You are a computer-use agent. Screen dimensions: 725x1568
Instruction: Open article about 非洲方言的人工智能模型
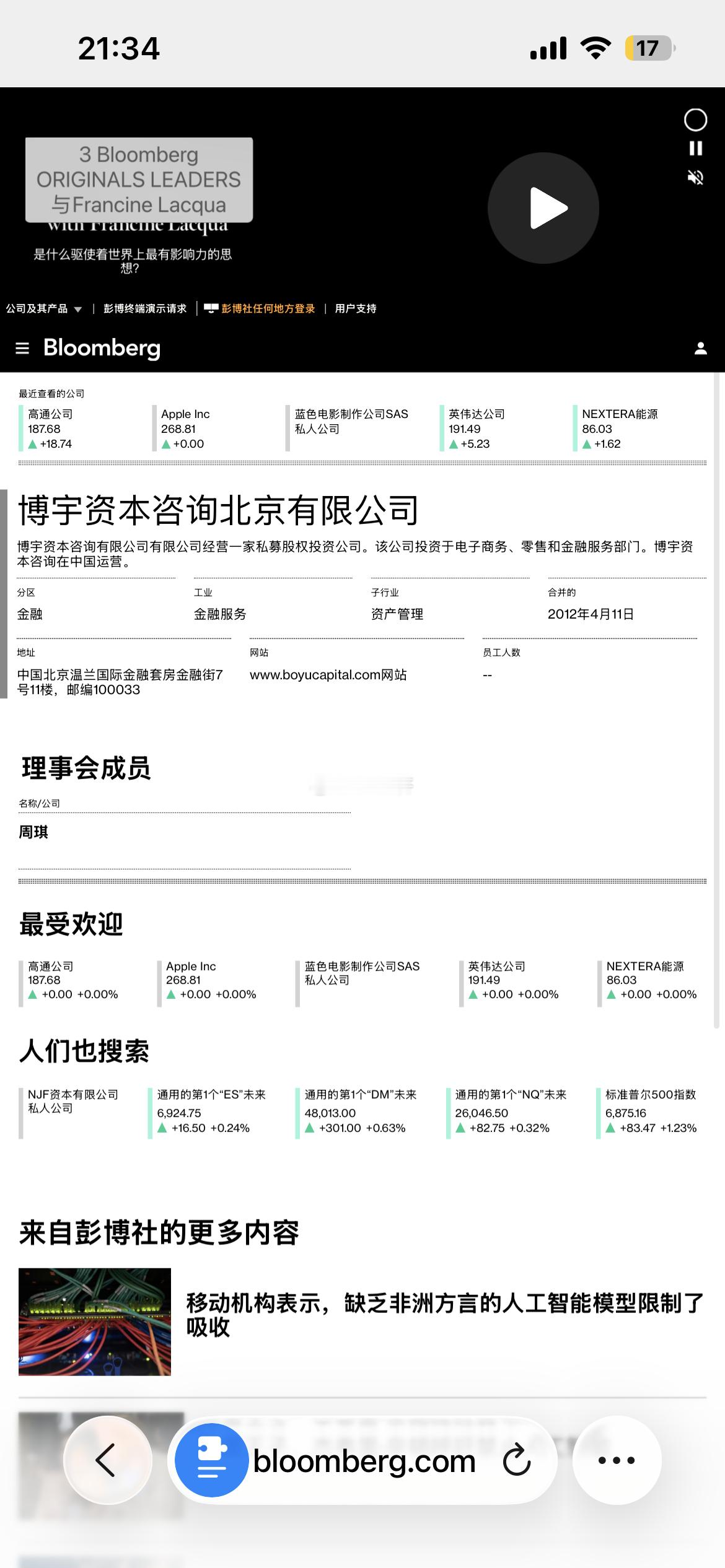[x=445, y=1315]
